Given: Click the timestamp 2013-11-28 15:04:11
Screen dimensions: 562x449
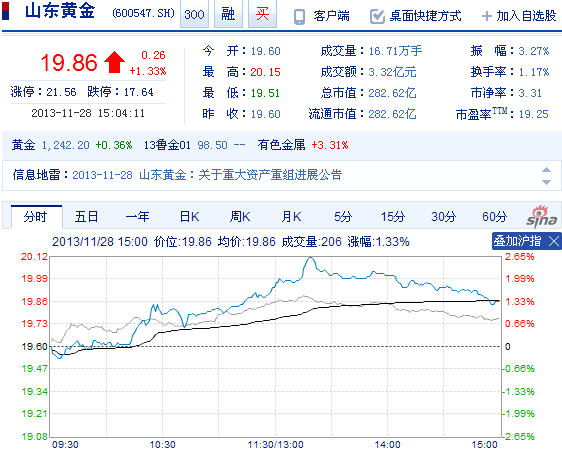Looking at the screenshot, I should (x=88, y=113).
